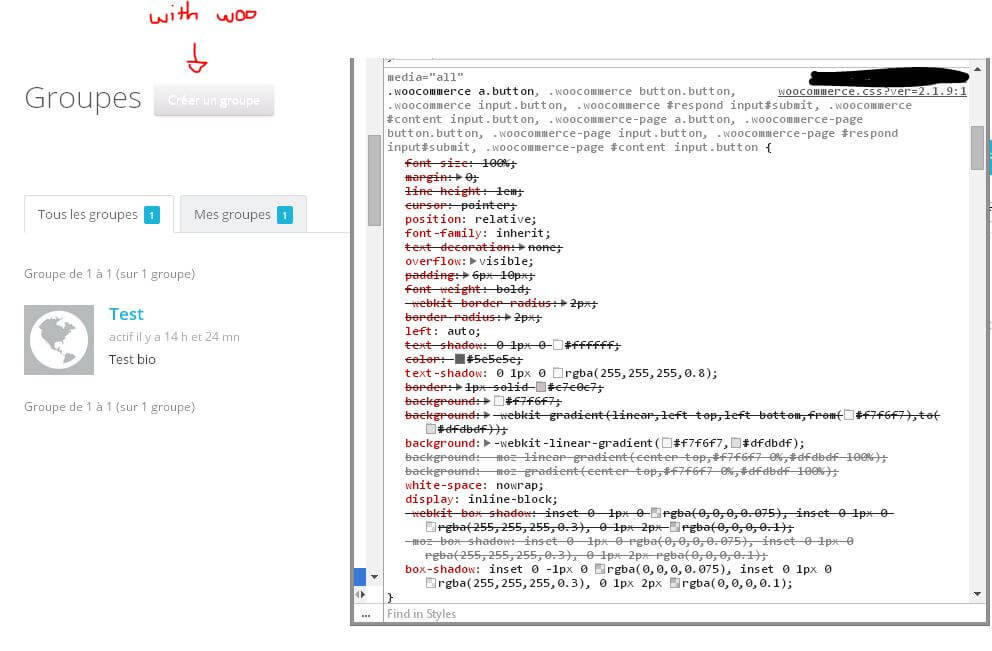Click the three-dots icon beside Find in Styles
Screen dimensions: 992x651
click(367, 614)
